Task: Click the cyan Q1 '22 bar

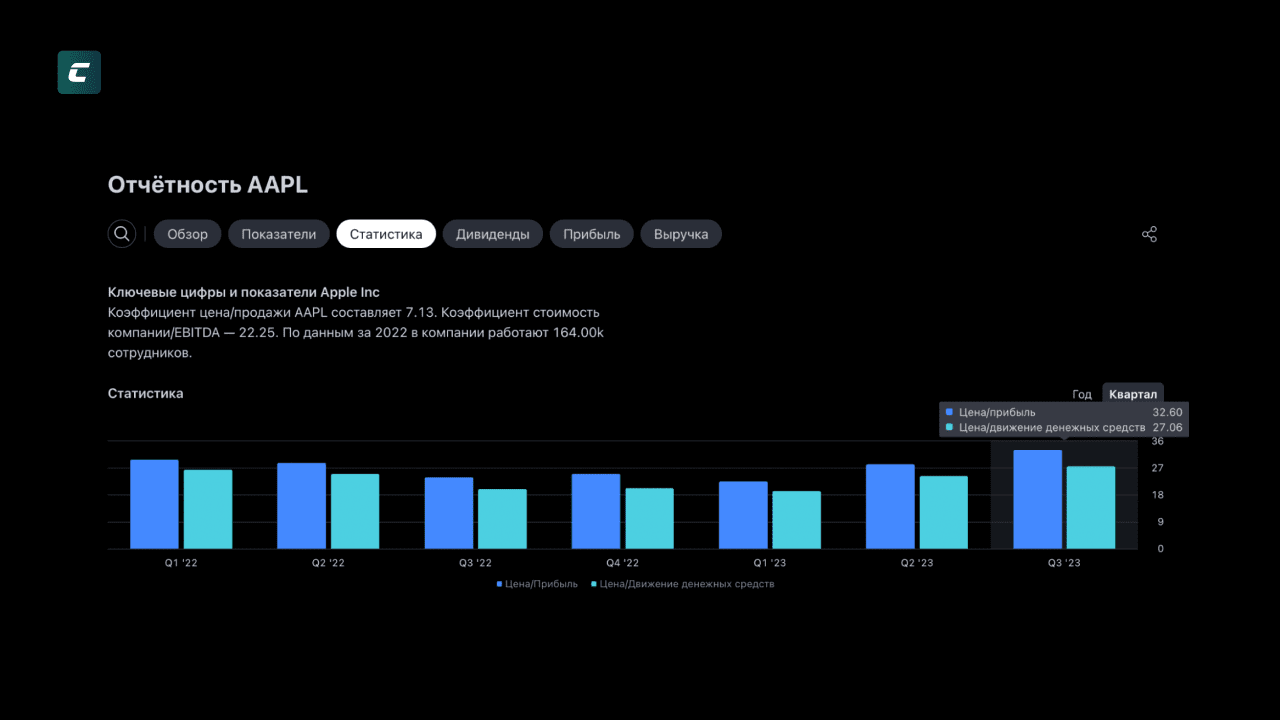Action: [x=208, y=509]
